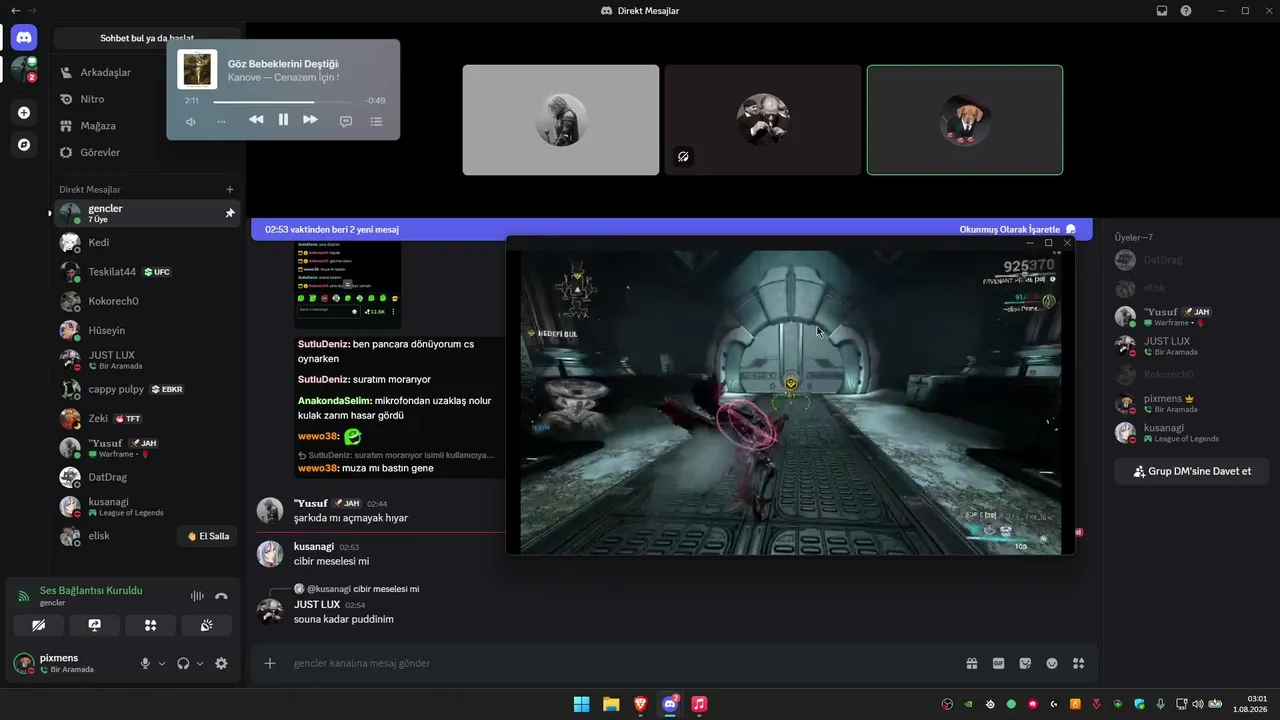Screen dimensions: 1280x720
Task: Pause the playing song
Action: 283,120
